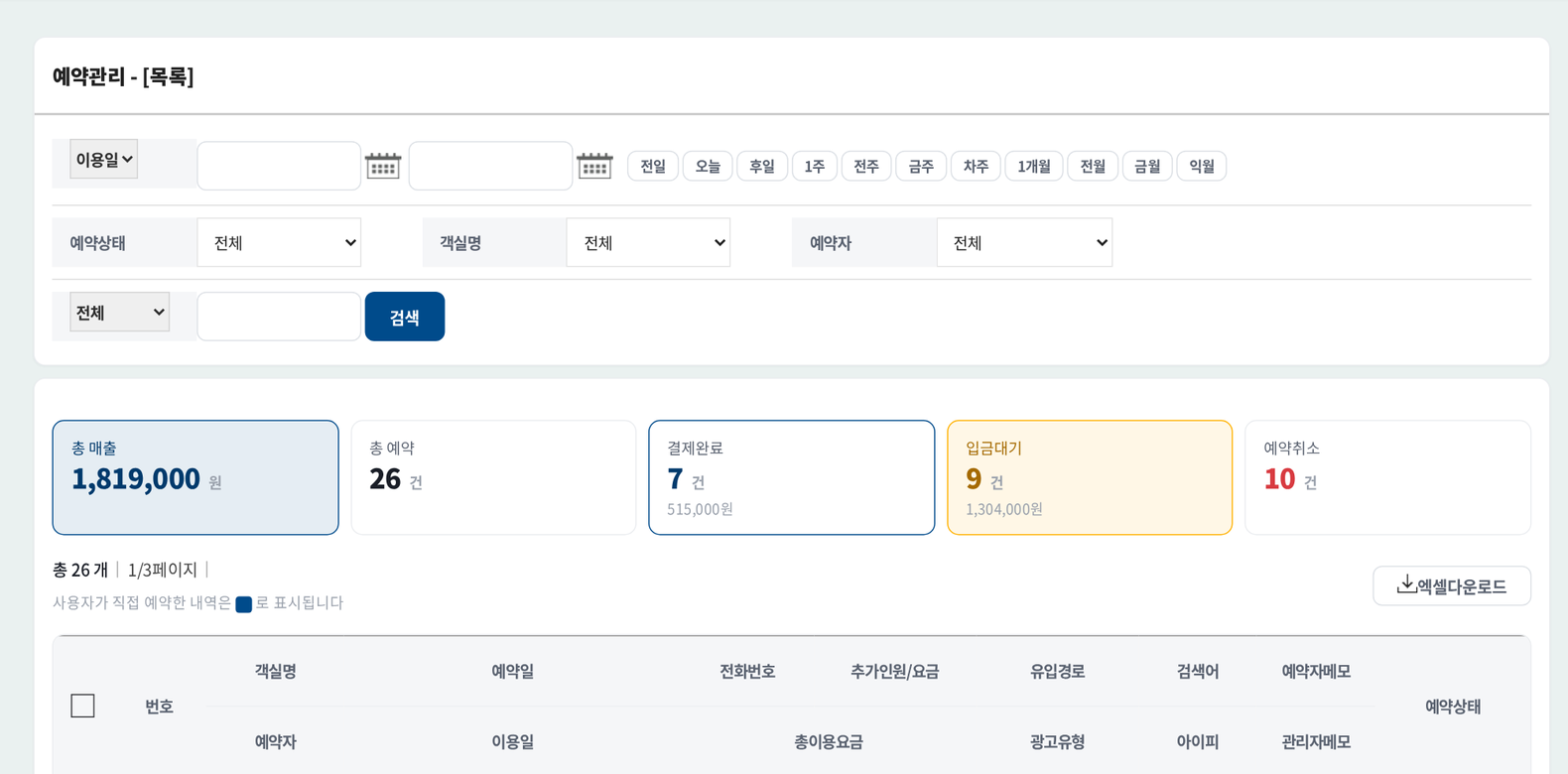The width and height of the screenshot is (1568, 774).
Task: Click the 추가인원/요금 column header
Action: tap(895, 671)
